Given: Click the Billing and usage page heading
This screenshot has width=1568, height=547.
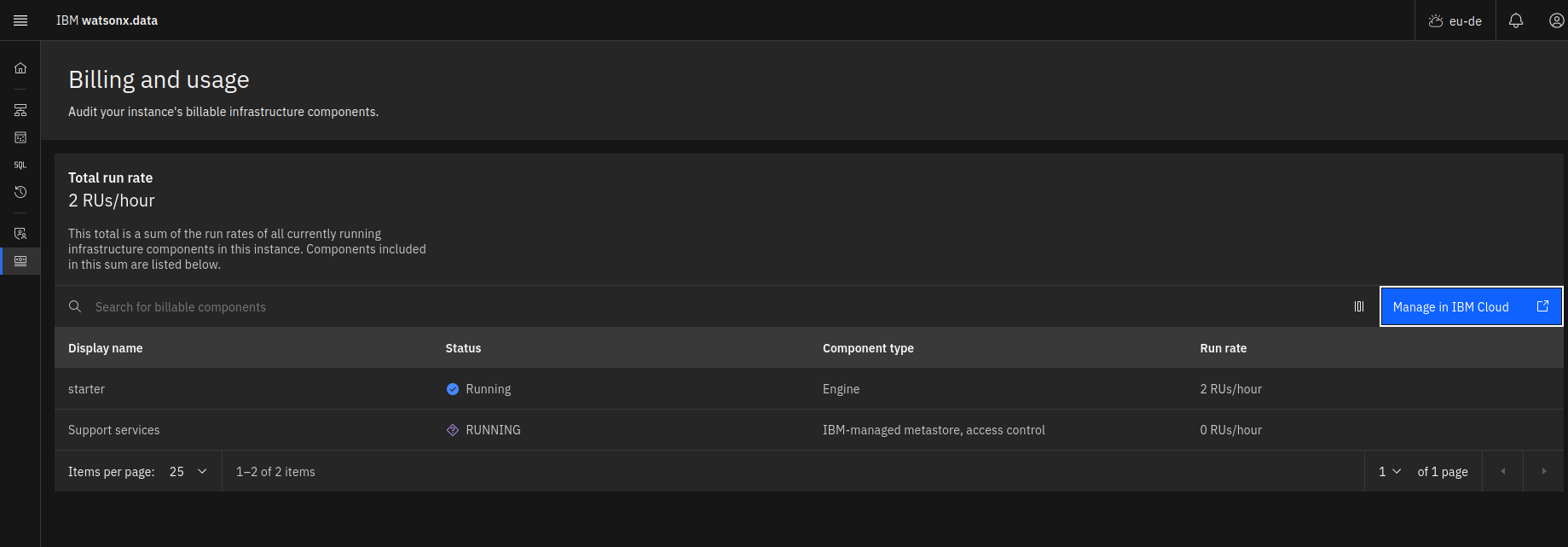Looking at the screenshot, I should tap(159, 79).
